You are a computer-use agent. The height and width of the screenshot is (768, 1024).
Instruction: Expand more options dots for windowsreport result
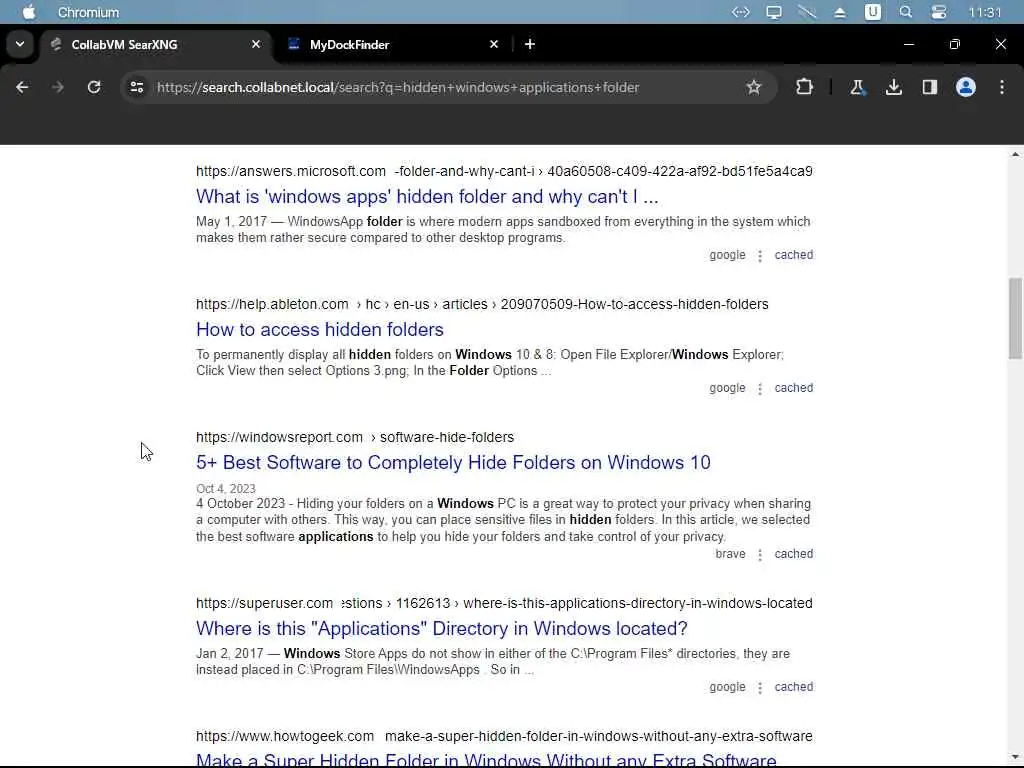pyautogui.click(x=760, y=554)
